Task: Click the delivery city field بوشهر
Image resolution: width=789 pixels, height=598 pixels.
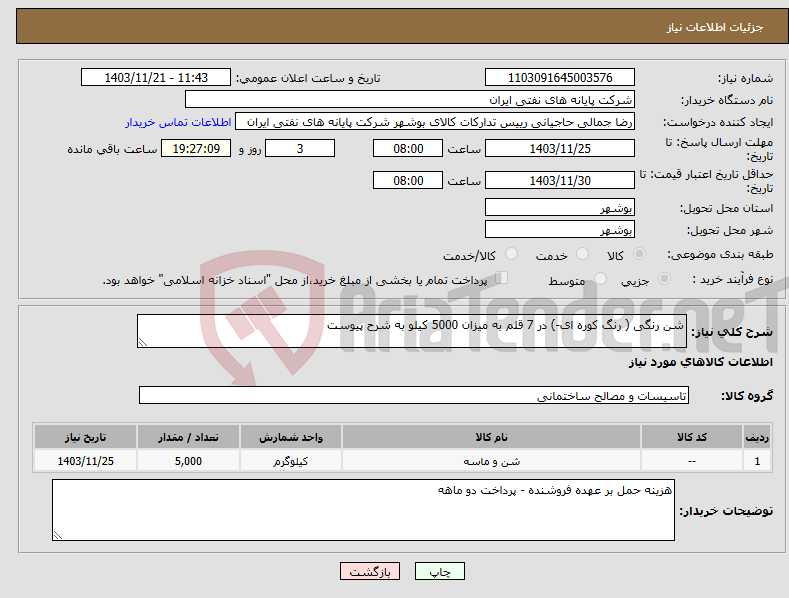Action: coord(560,230)
